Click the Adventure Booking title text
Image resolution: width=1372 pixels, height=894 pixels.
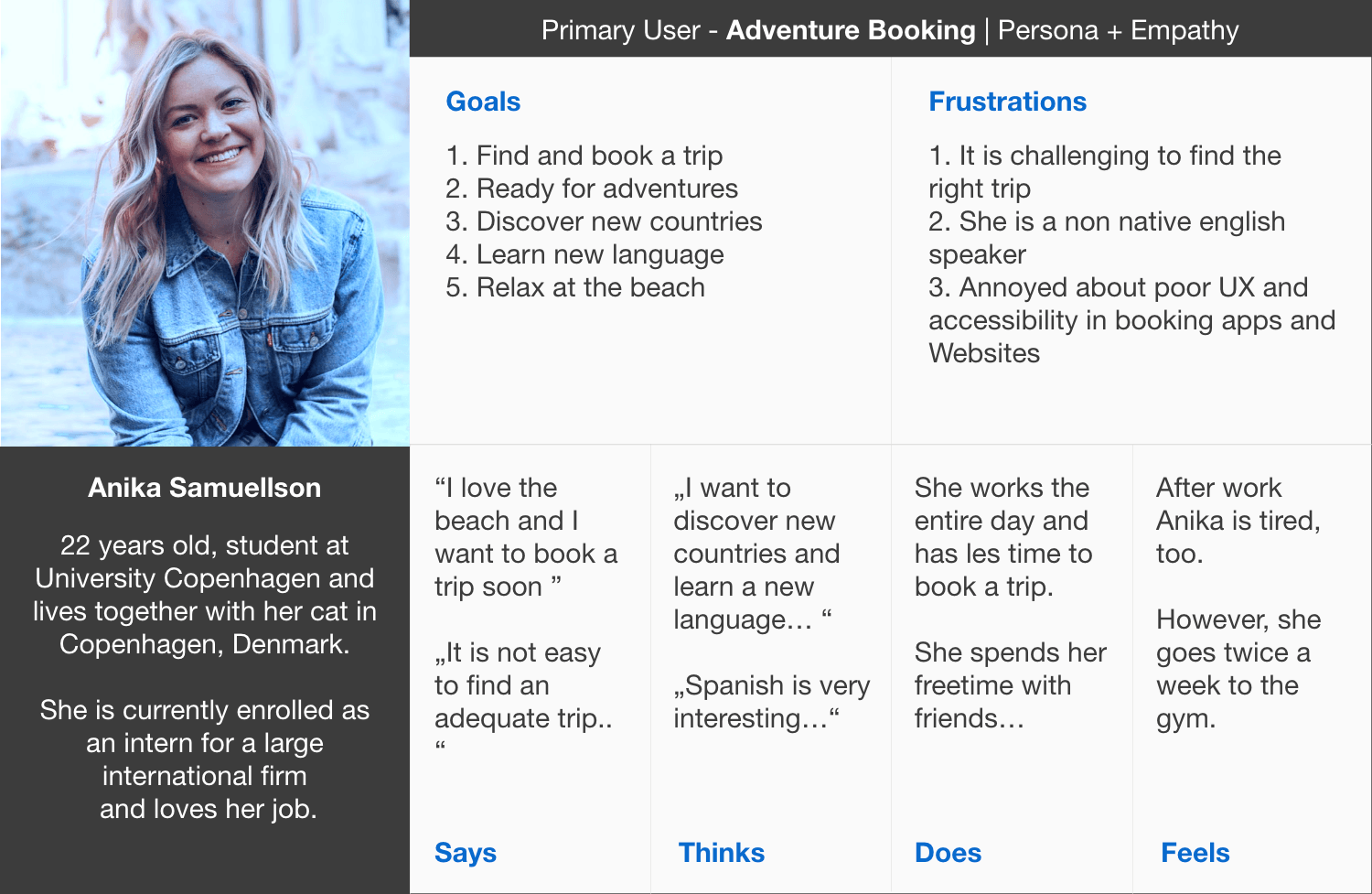(x=851, y=30)
